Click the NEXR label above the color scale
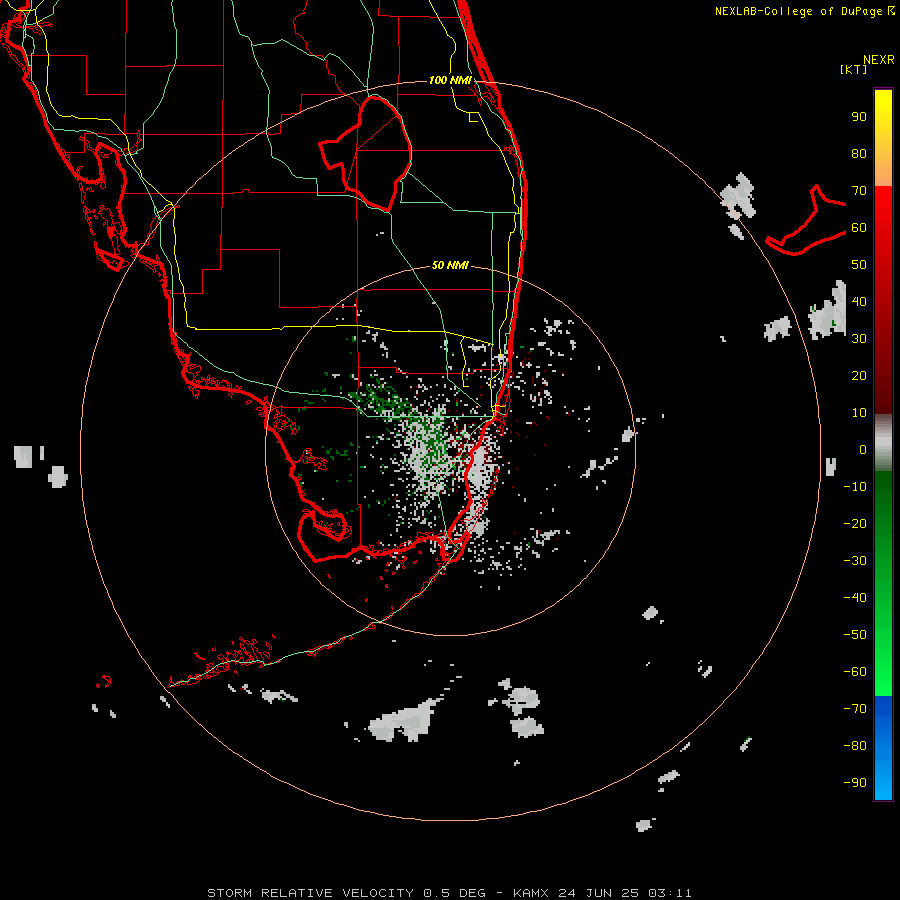900x900 pixels. (878, 60)
